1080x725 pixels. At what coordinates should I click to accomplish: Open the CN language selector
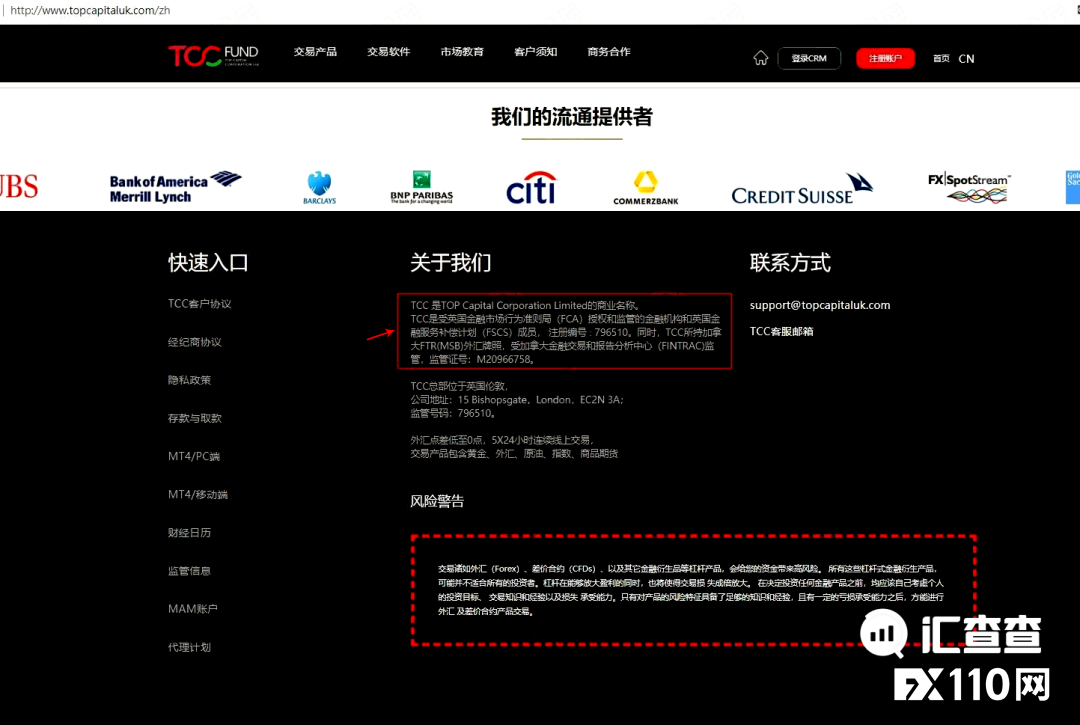tap(966, 59)
